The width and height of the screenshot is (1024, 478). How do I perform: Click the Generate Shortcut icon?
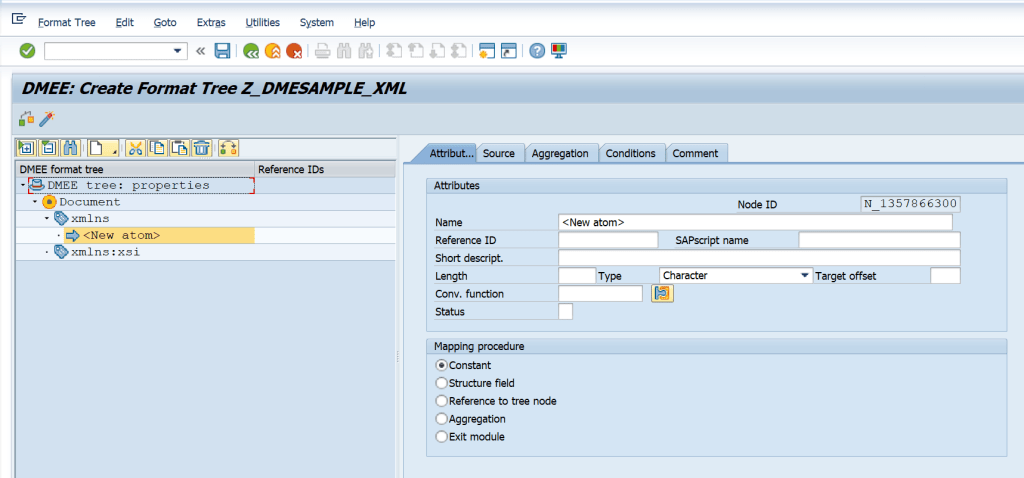point(508,51)
